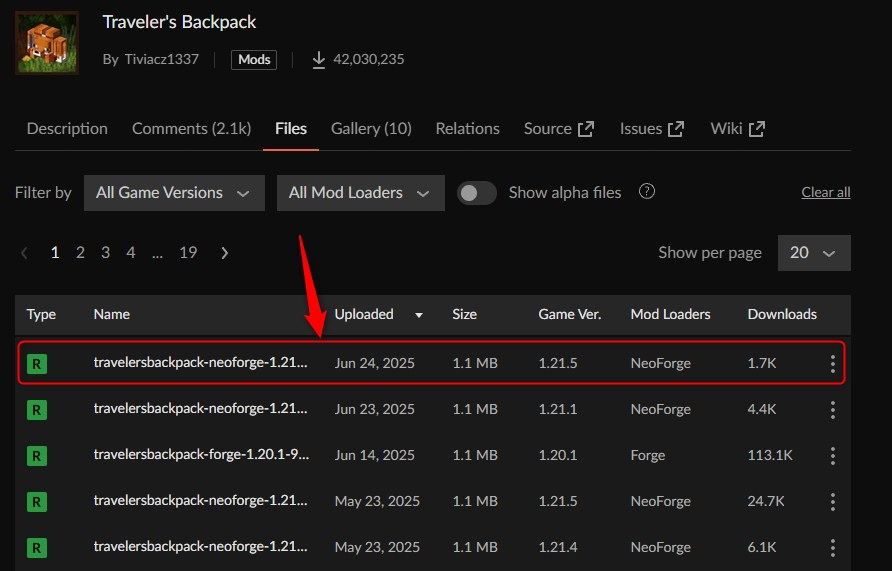Click the Traveler's Backpack mod thumbnail

tap(47, 43)
